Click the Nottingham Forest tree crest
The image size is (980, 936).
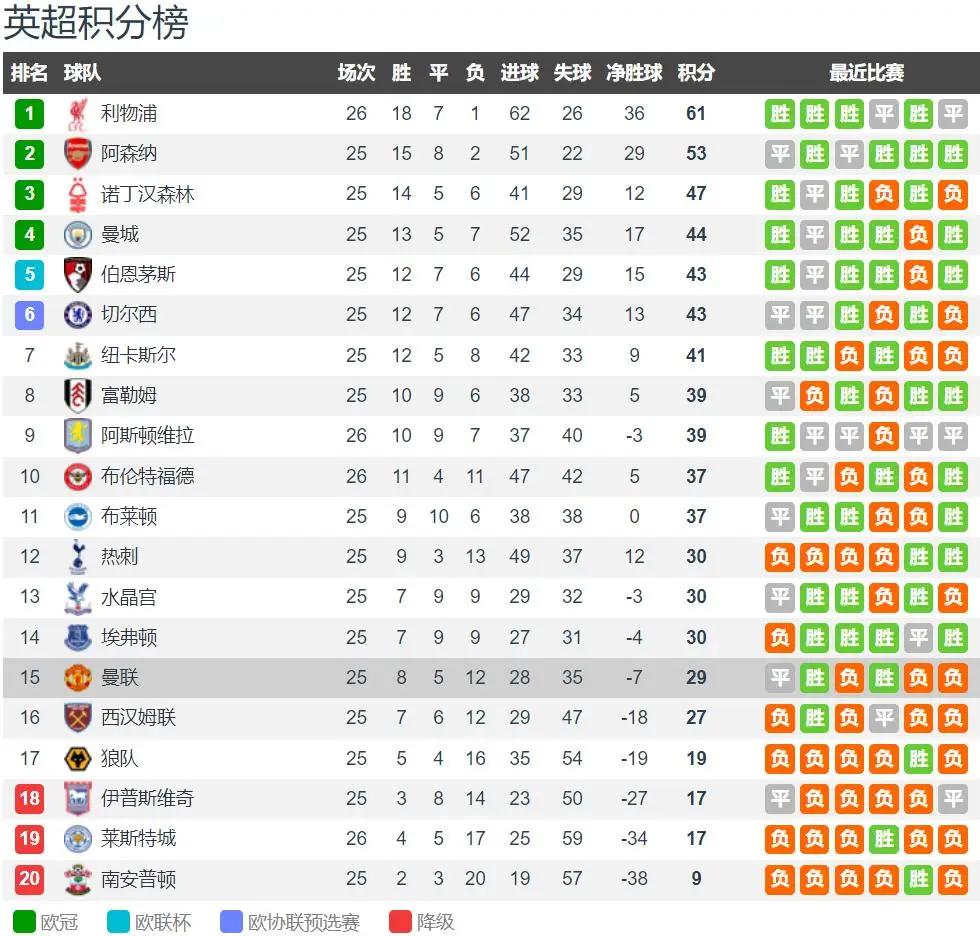tap(78, 194)
